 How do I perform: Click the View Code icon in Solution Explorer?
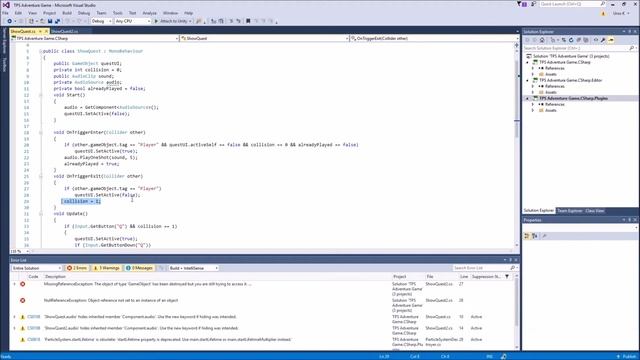point(596,40)
